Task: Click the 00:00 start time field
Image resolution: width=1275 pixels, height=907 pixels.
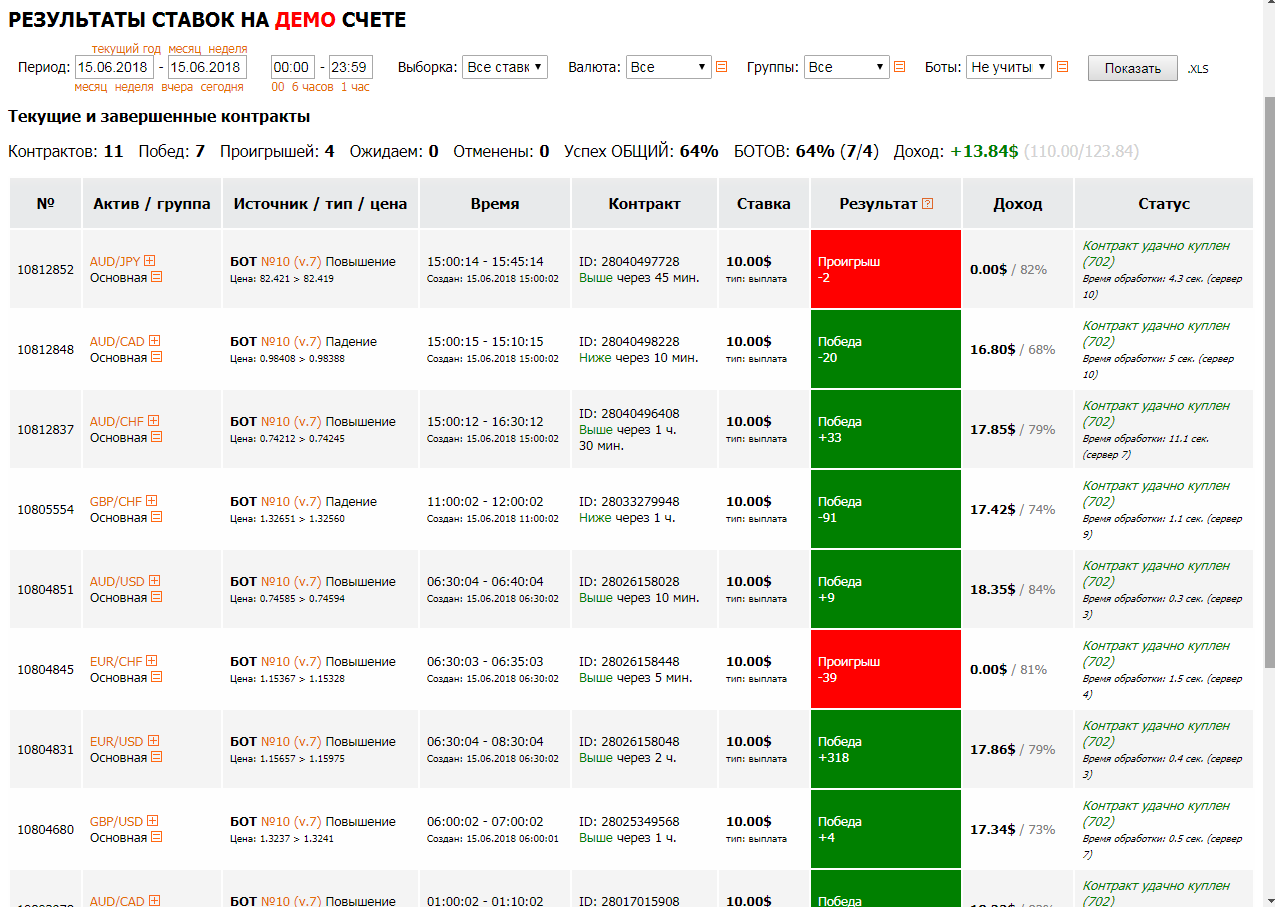Action: coord(293,67)
